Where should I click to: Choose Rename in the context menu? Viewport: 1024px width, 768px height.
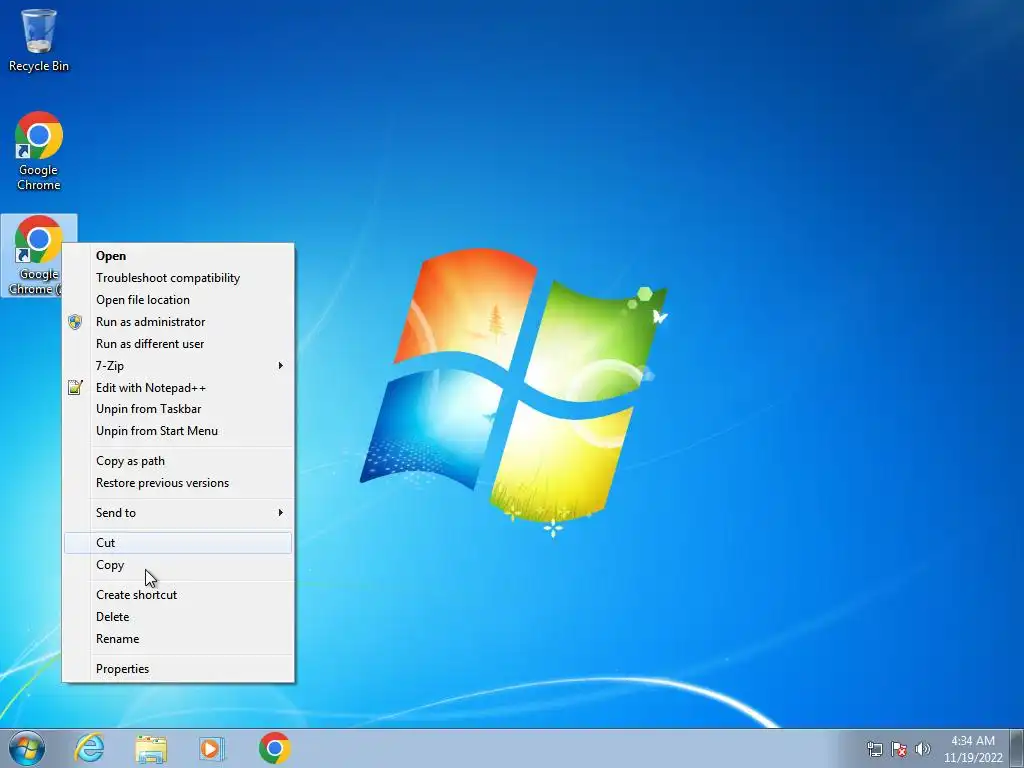point(178,639)
